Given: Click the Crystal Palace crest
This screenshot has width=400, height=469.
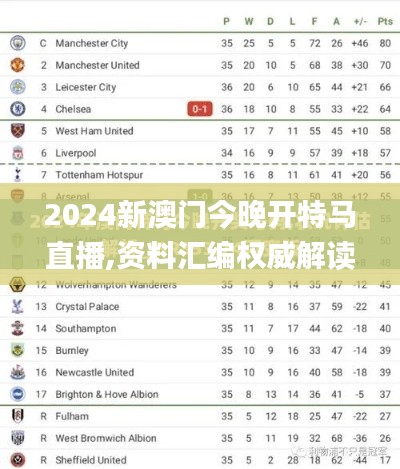Looking at the screenshot, I should coord(17,306).
